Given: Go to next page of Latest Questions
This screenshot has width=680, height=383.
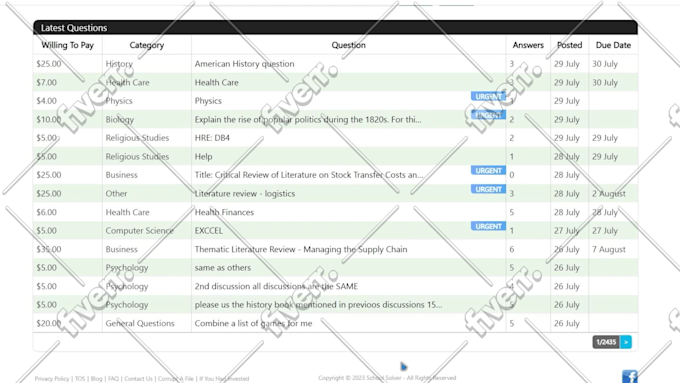Looking at the screenshot, I should click(626, 342).
